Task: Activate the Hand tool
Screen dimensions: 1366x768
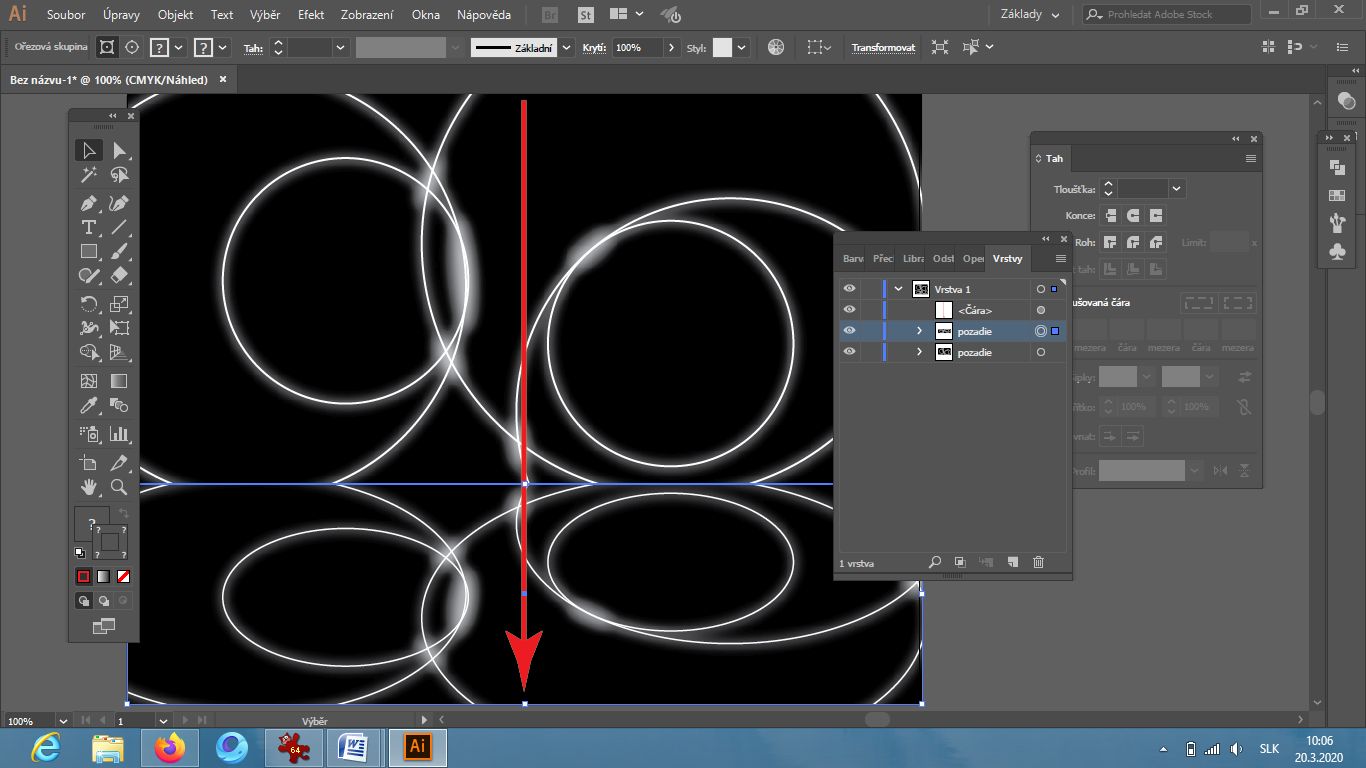Action: click(89, 489)
